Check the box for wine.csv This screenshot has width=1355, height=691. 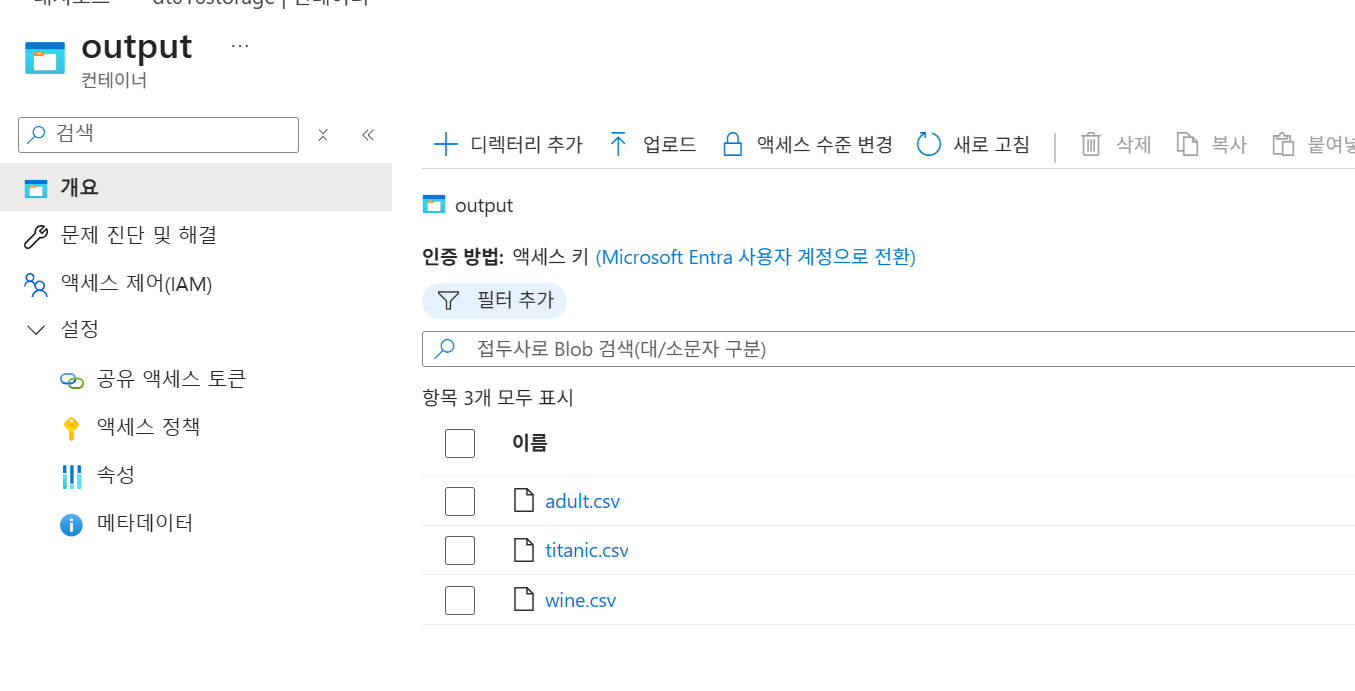tap(460, 600)
